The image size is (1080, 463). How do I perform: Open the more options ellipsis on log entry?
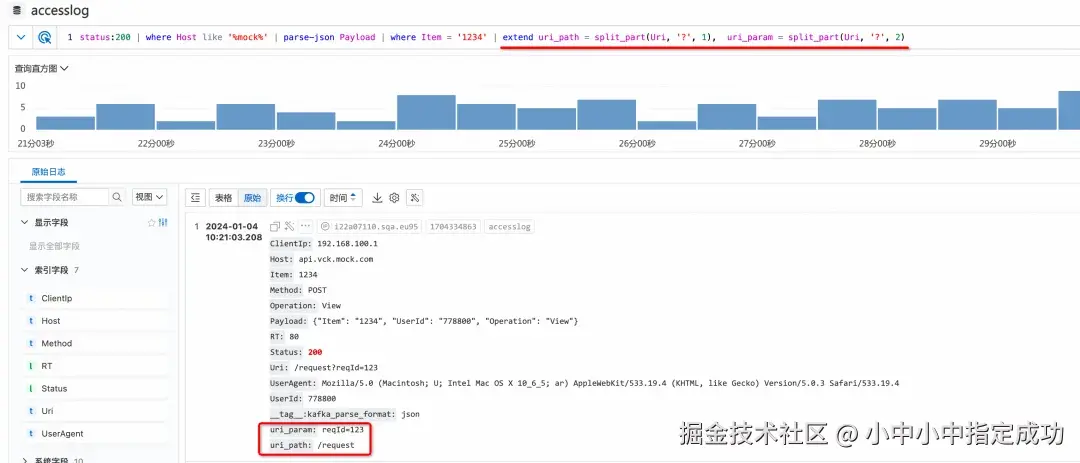click(x=305, y=226)
